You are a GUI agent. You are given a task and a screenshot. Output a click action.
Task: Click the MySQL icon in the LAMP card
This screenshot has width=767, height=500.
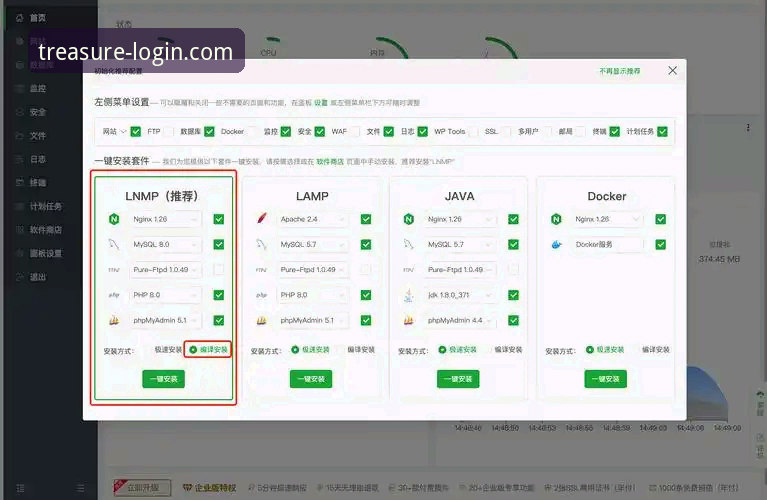262,244
